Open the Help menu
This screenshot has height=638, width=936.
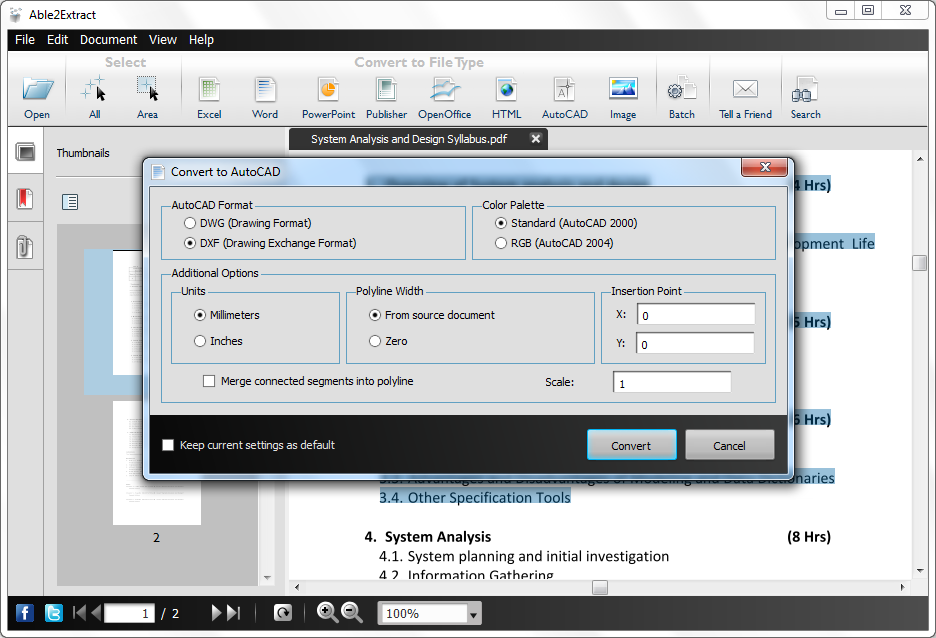(x=201, y=40)
